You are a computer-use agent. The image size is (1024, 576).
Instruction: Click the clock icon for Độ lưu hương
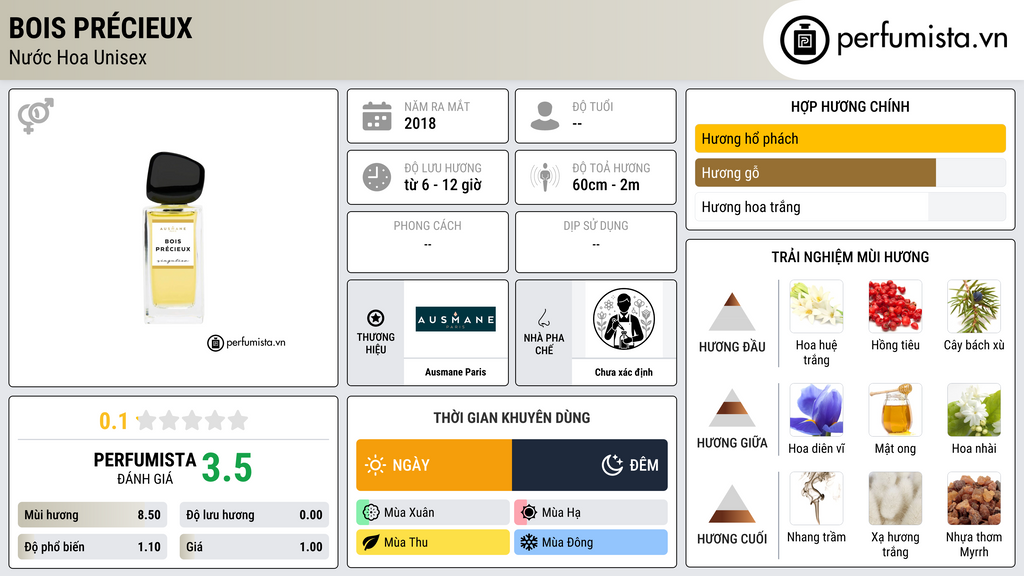click(377, 177)
